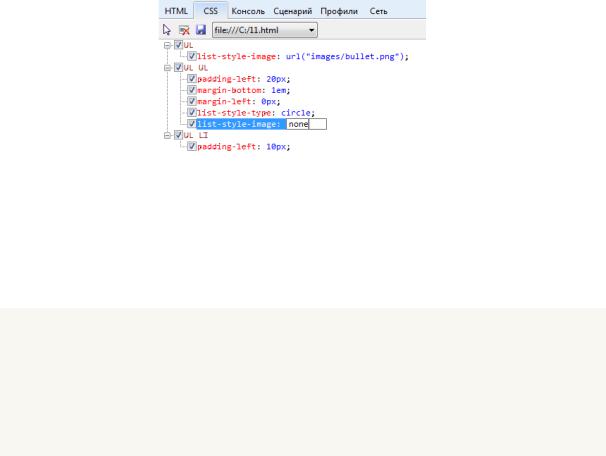Screen dimensions: 606x456
Task: Uncheck the UL UL rule checkbox
Action: (178, 67)
